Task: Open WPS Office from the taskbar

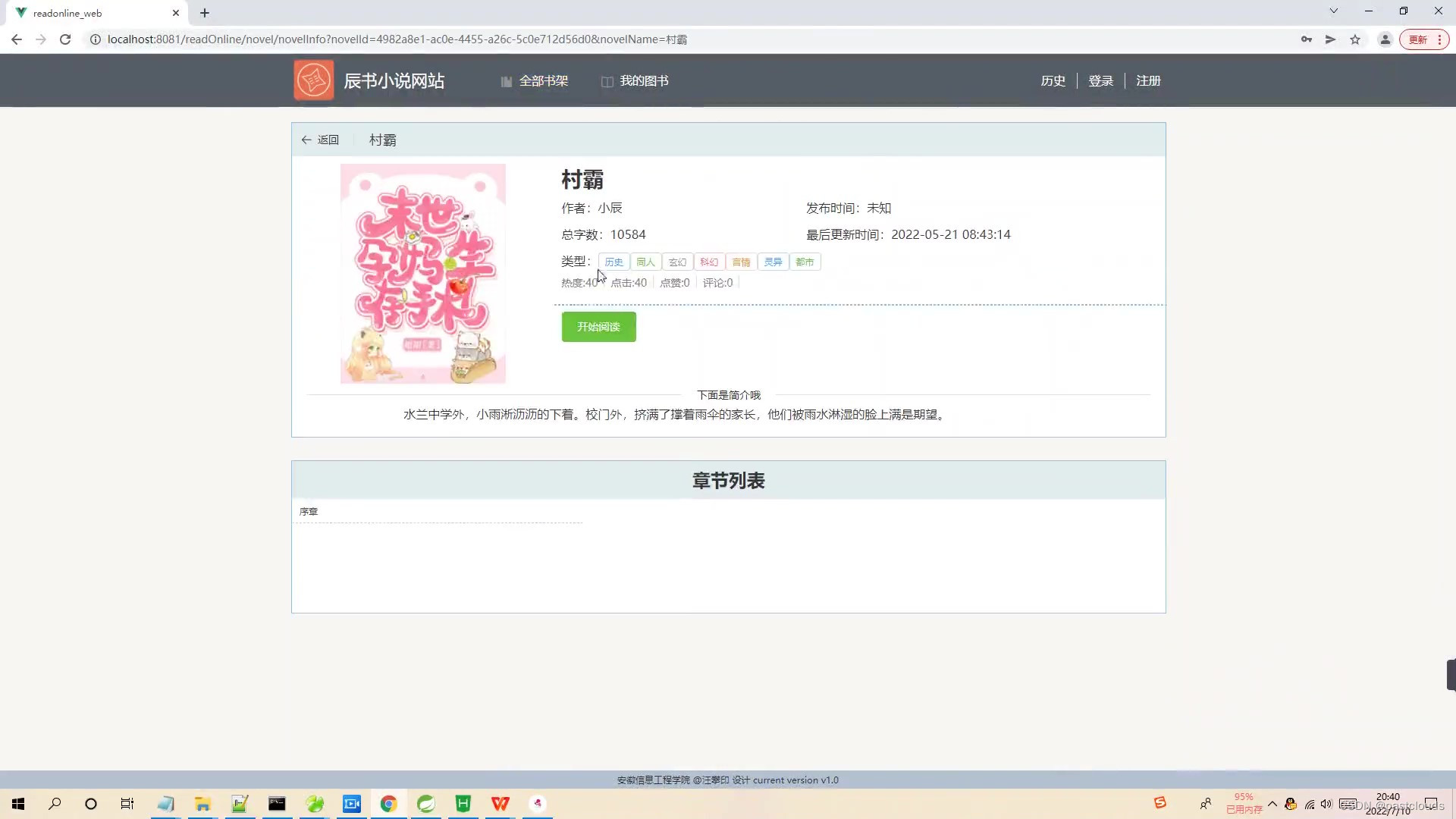Action: point(500,804)
